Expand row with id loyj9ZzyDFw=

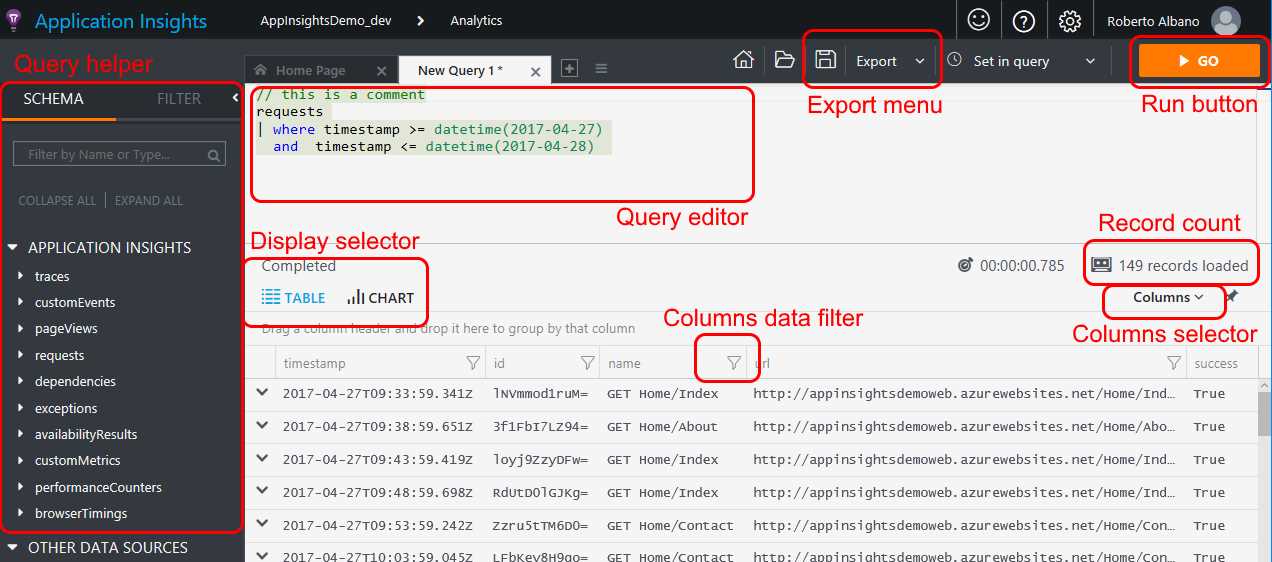click(262, 459)
